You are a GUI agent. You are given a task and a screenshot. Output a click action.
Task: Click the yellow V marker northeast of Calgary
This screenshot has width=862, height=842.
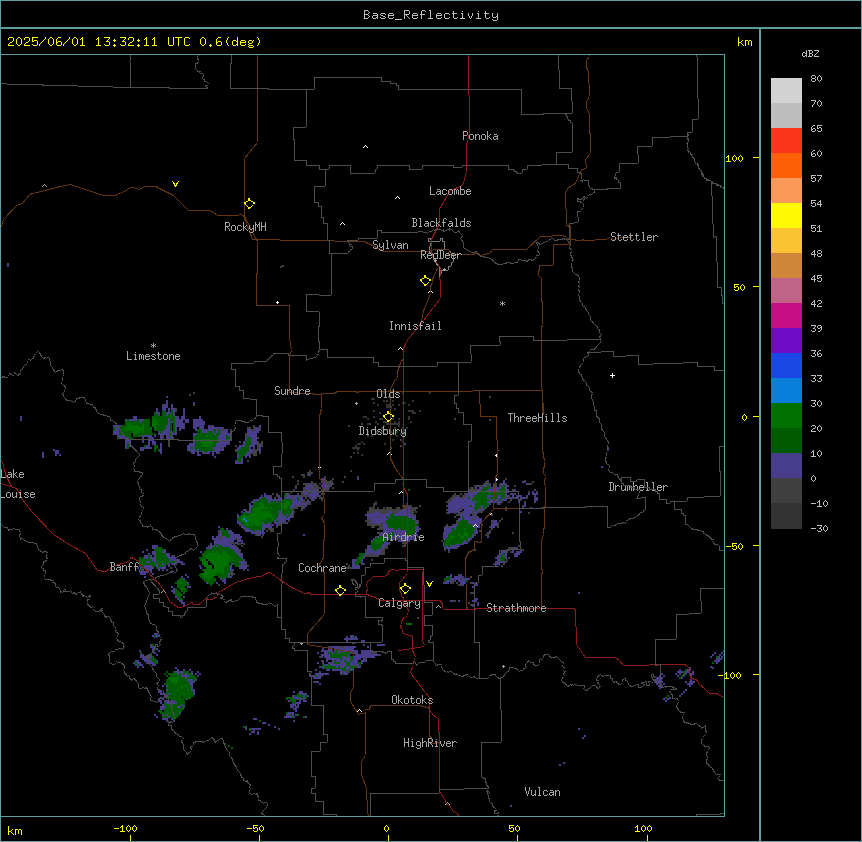(x=429, y=584)
